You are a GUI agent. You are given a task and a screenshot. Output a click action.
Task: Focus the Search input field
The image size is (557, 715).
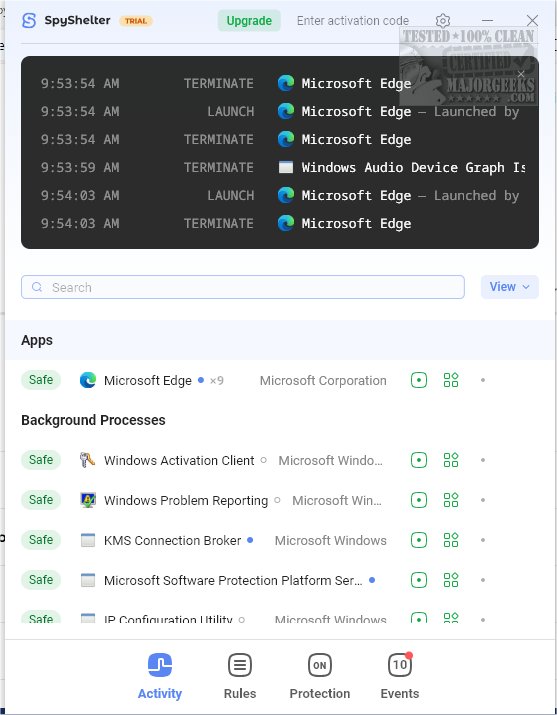coord(243,287)
